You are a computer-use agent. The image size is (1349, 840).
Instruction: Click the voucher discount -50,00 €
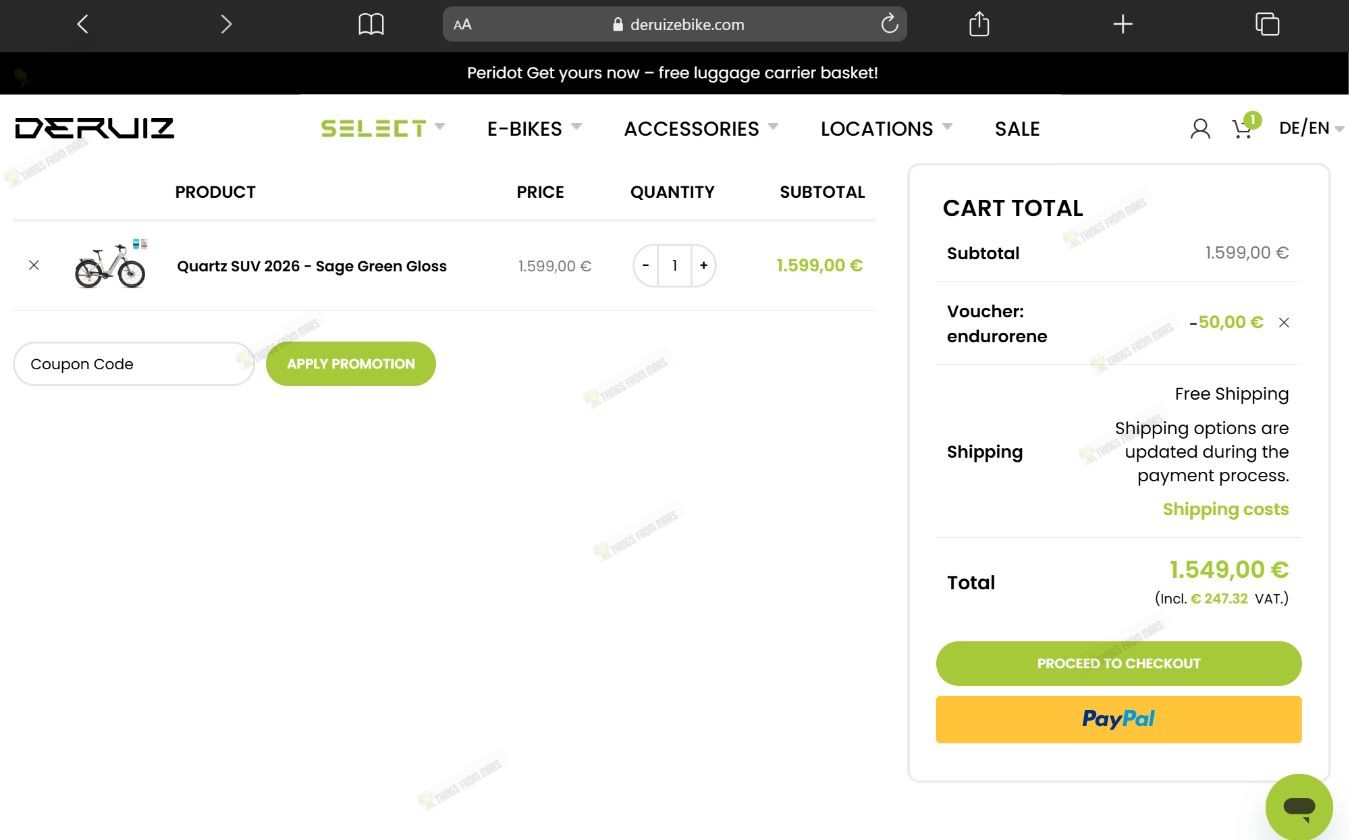tap(1226, 322)
